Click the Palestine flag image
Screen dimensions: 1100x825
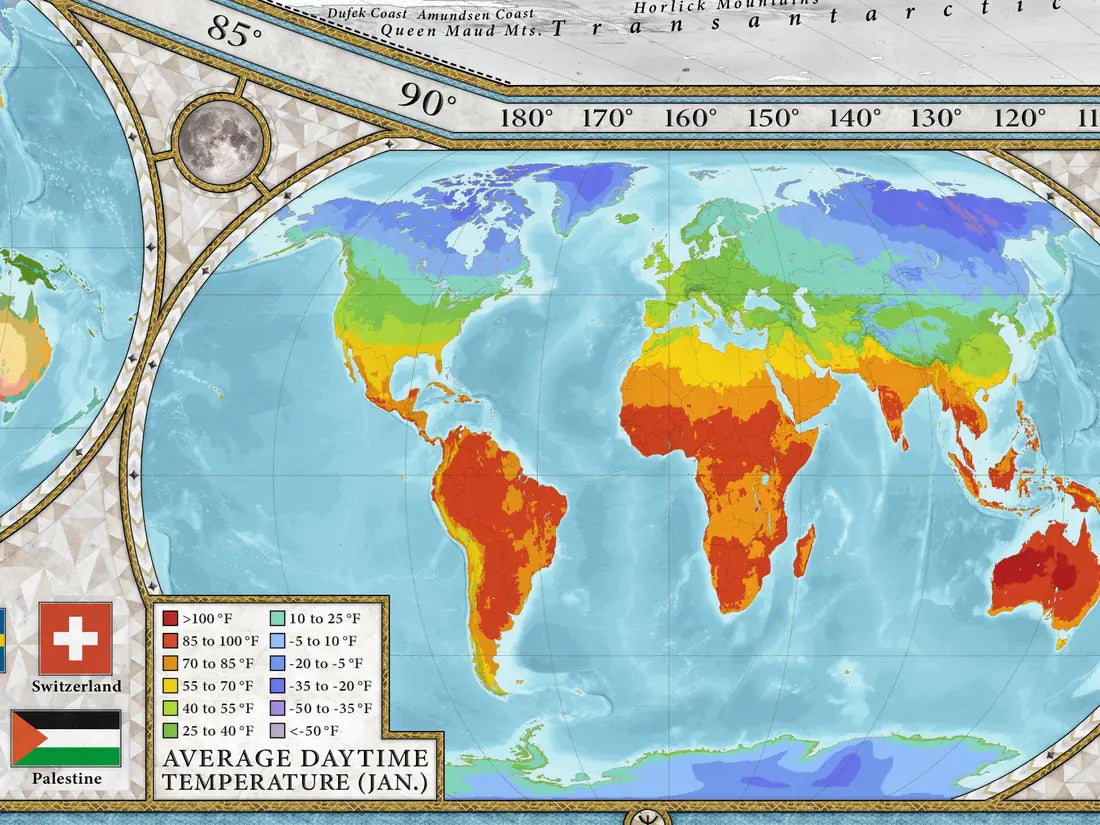coord(66,738)
